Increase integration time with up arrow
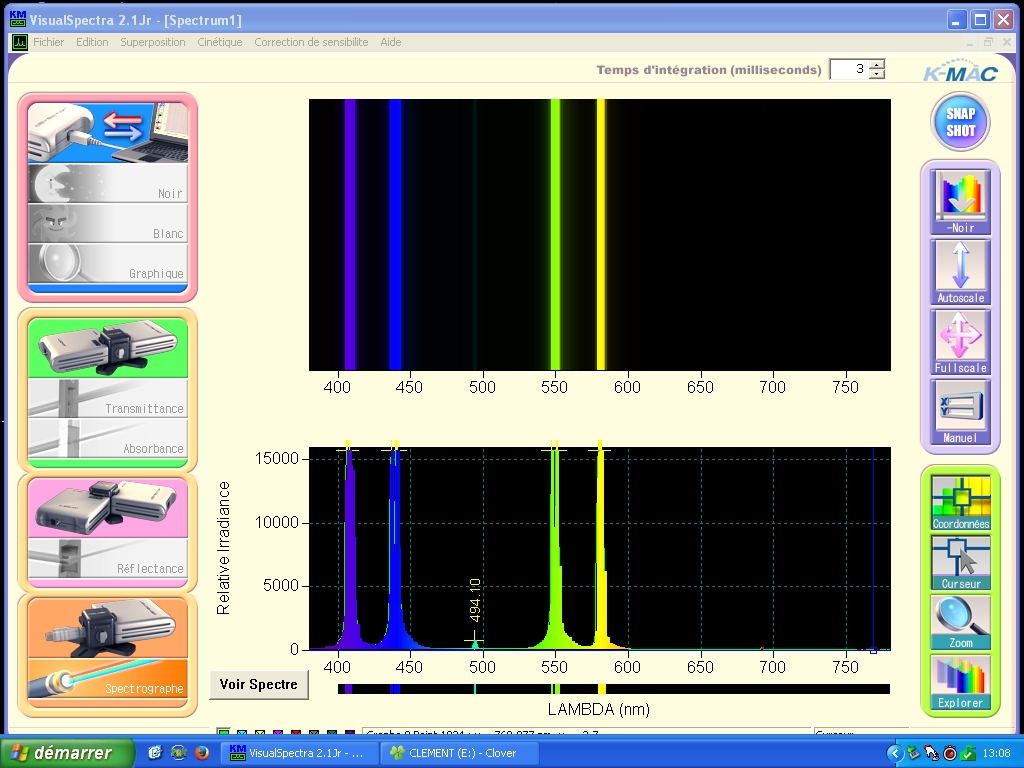Image resolution: width=1024 pixels, height=768 pixels. 877,64
